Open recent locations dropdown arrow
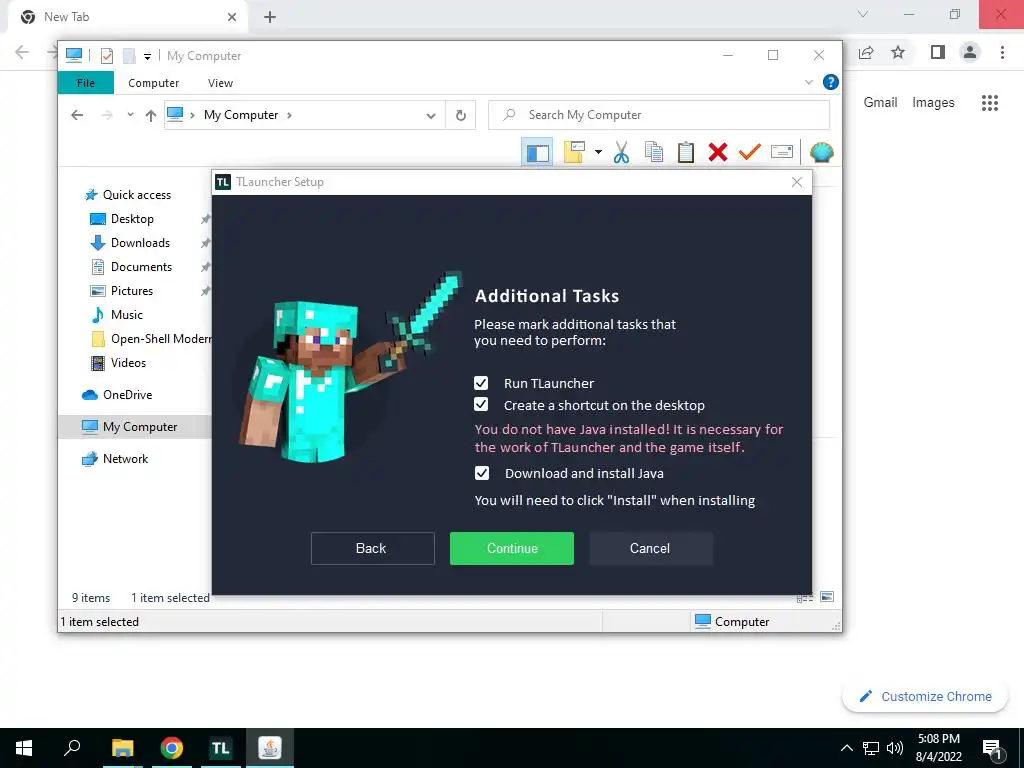 pyautogui.click(x=130, y=115)
